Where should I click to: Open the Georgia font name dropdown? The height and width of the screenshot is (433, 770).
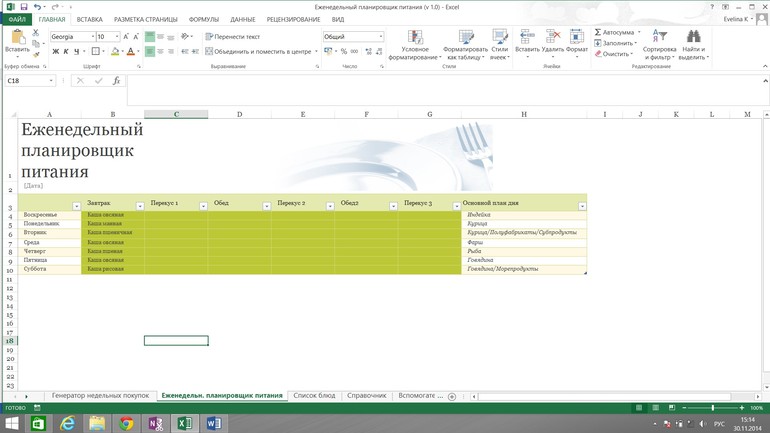(92, 37)
